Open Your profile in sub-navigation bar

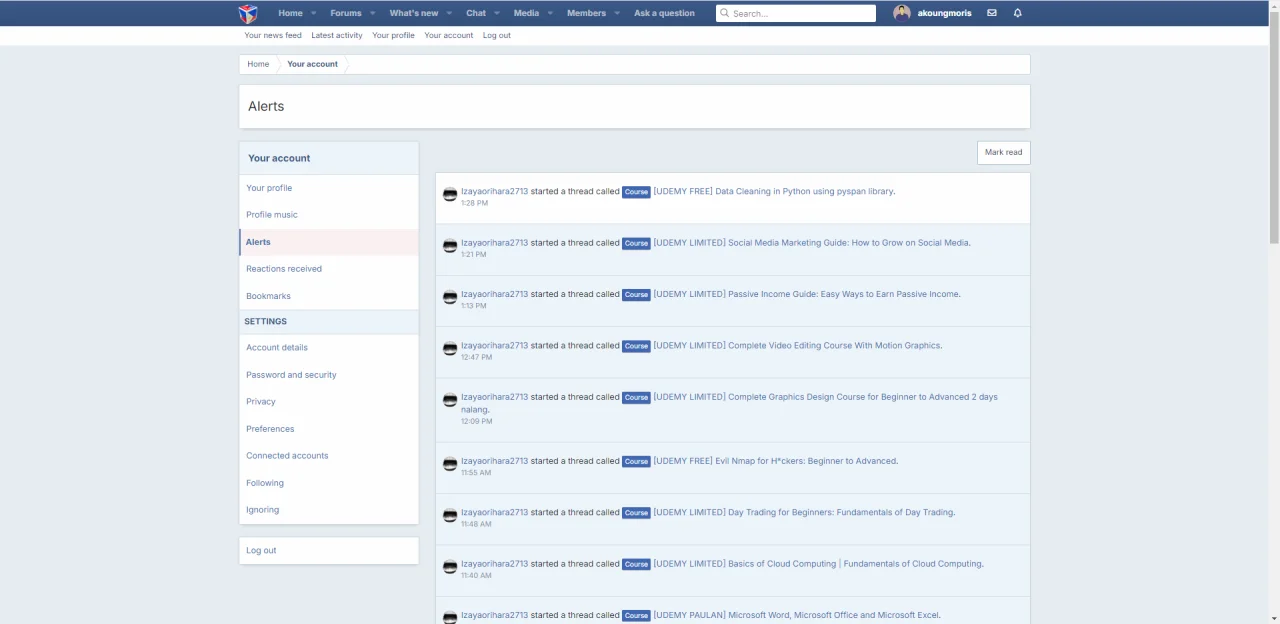coord(393,35)
